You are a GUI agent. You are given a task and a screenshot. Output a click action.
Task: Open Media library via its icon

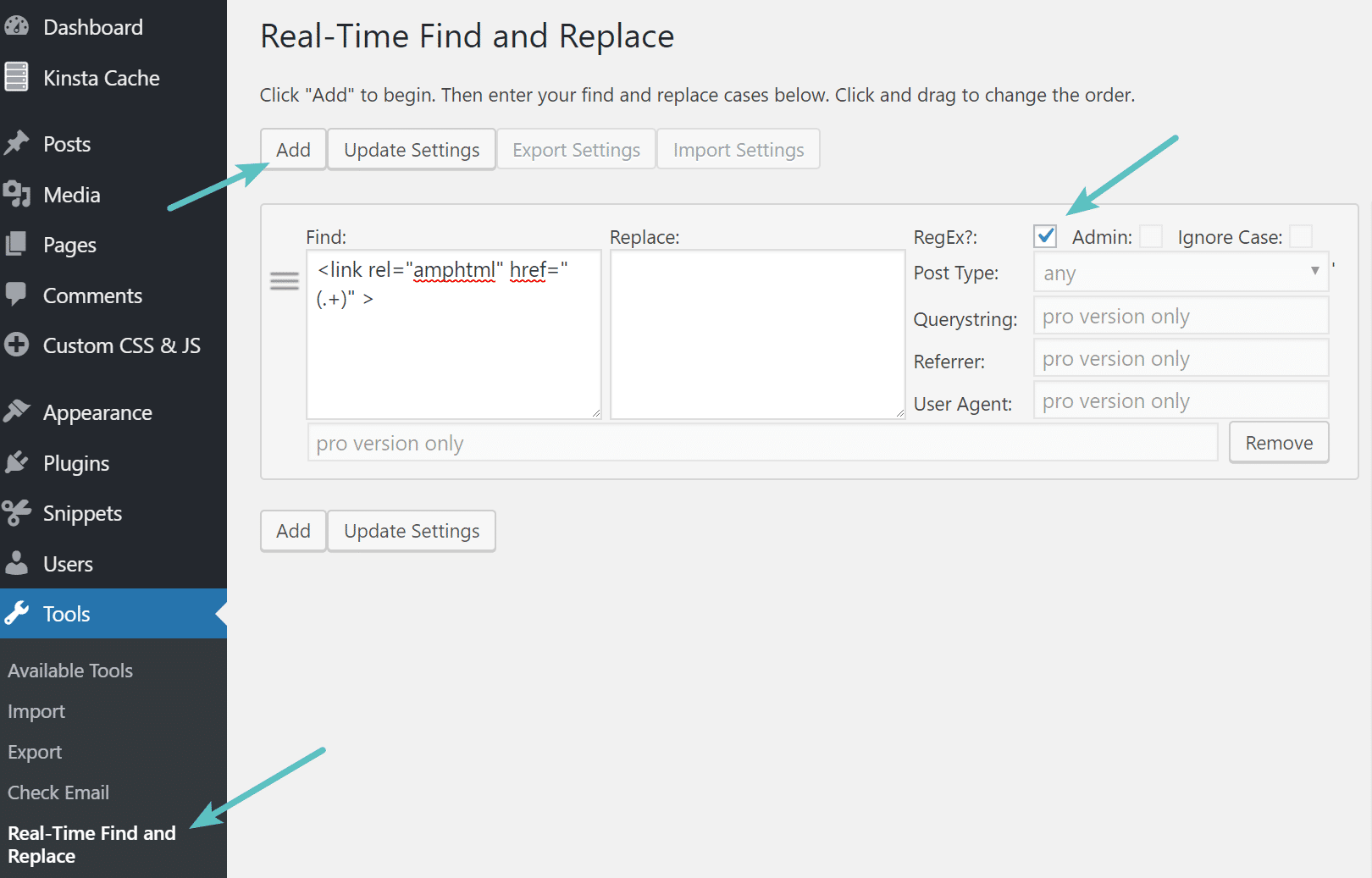coord(17,194)
